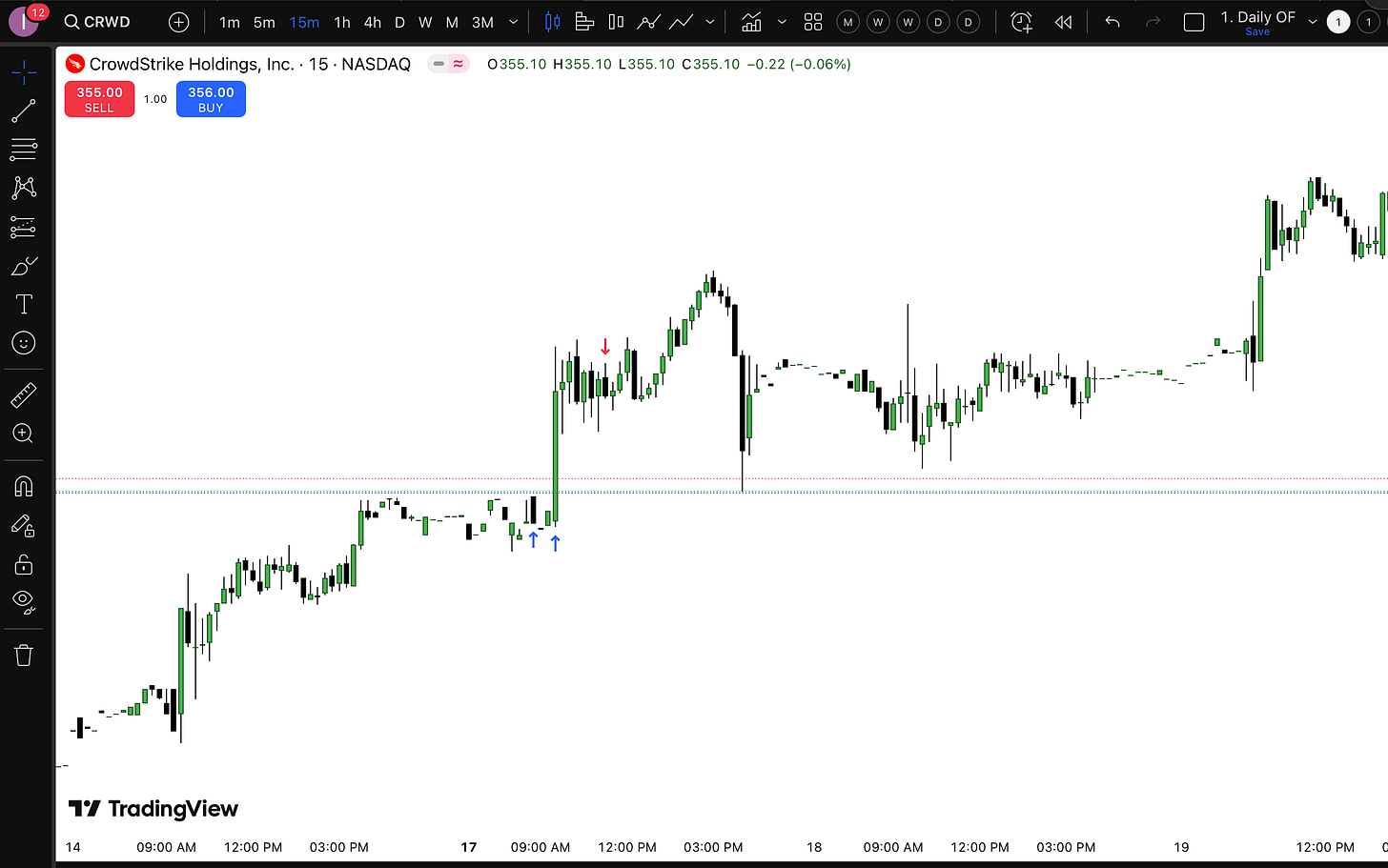Remove drawings with the trash icon

[24, 656]
